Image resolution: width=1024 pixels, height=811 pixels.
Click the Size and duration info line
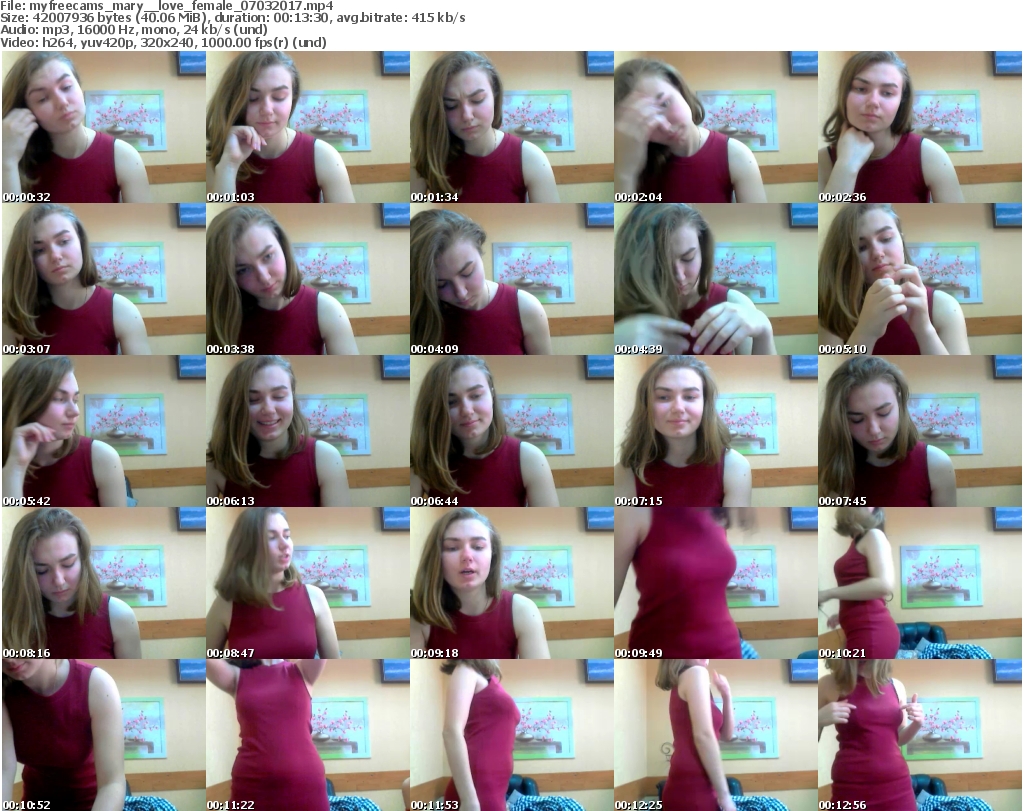pos(233,18)
